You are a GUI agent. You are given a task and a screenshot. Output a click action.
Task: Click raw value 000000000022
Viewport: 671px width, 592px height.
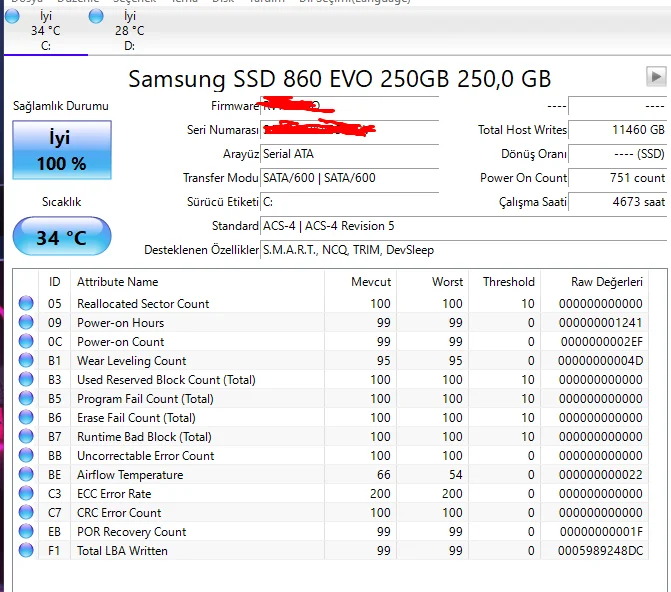point(600,475)
